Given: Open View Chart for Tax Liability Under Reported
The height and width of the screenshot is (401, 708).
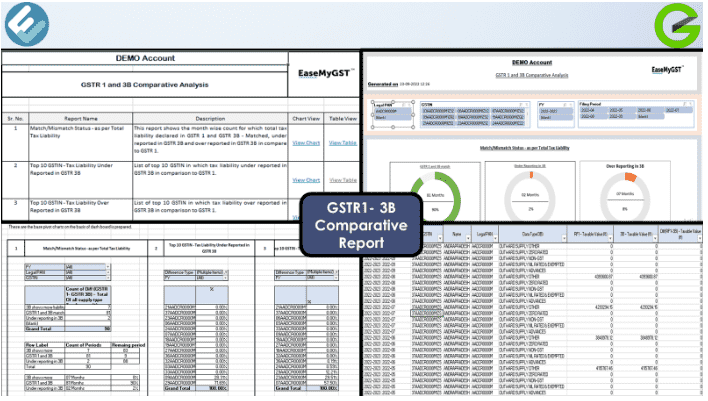Looking at the screenshot, I should coord(305,179).
